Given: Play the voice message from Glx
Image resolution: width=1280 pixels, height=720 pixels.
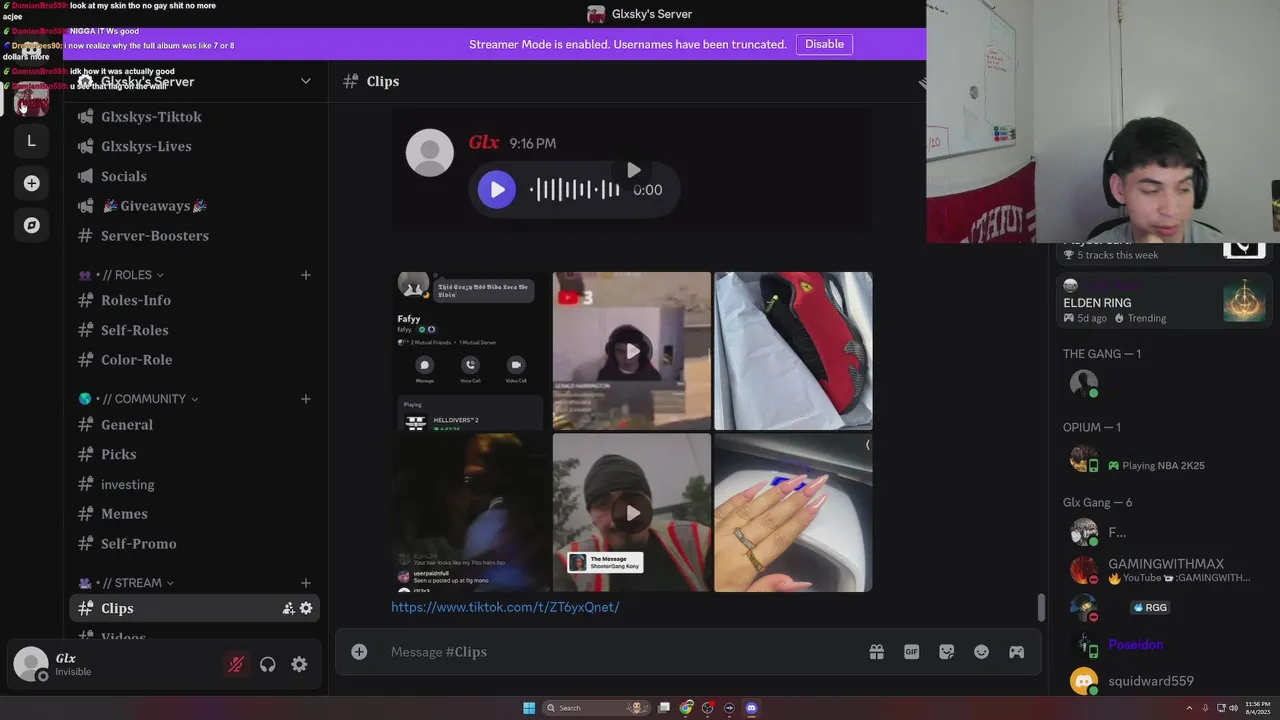Looking at the screenshot, I should point(497,189).
